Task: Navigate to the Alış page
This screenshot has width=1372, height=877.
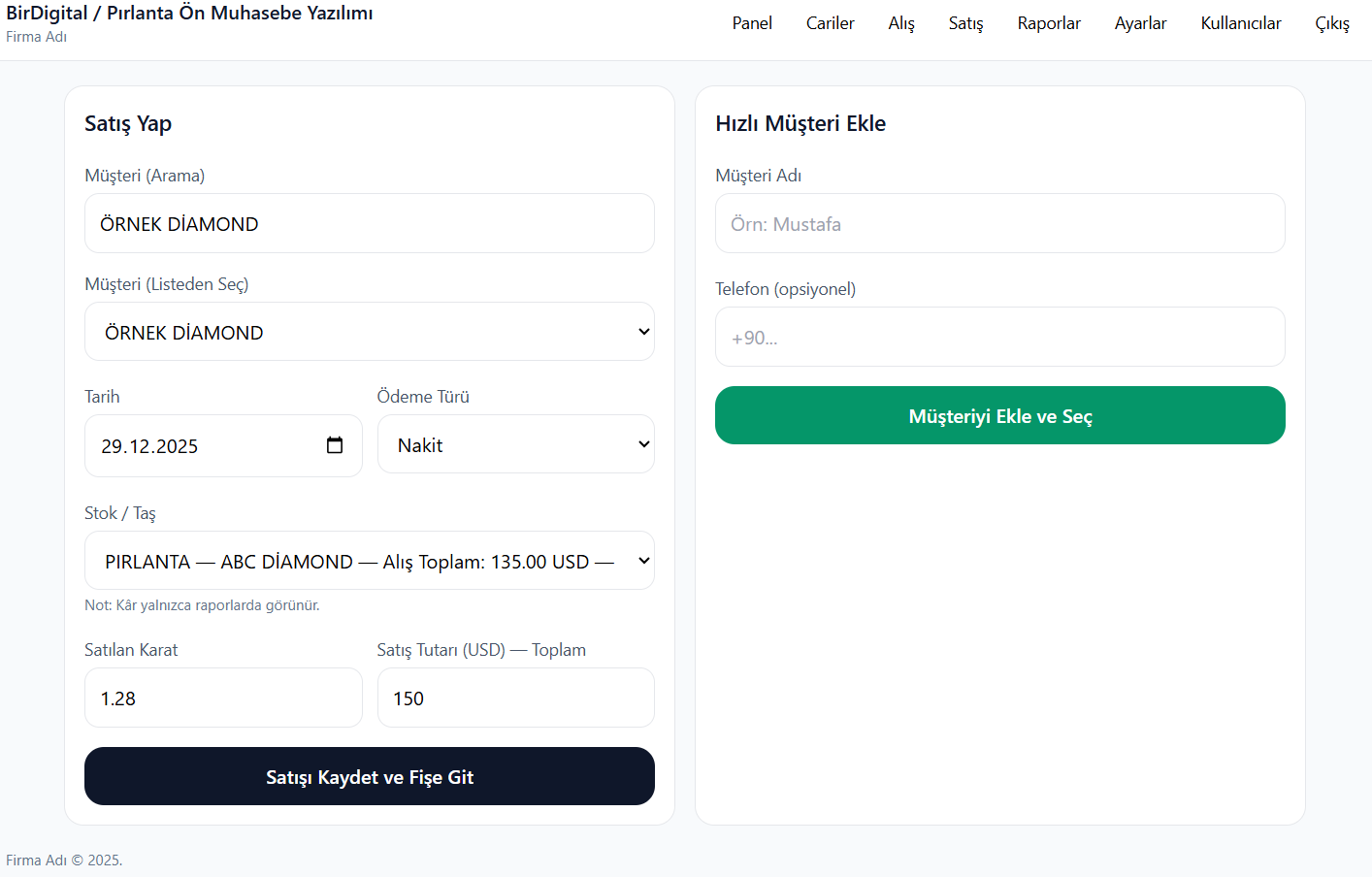Action: point(901,23)
